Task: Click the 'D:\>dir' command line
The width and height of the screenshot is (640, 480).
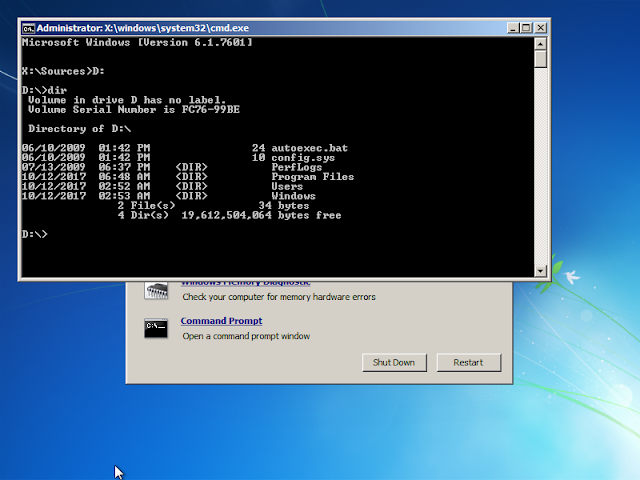Action: coord(44,90)
